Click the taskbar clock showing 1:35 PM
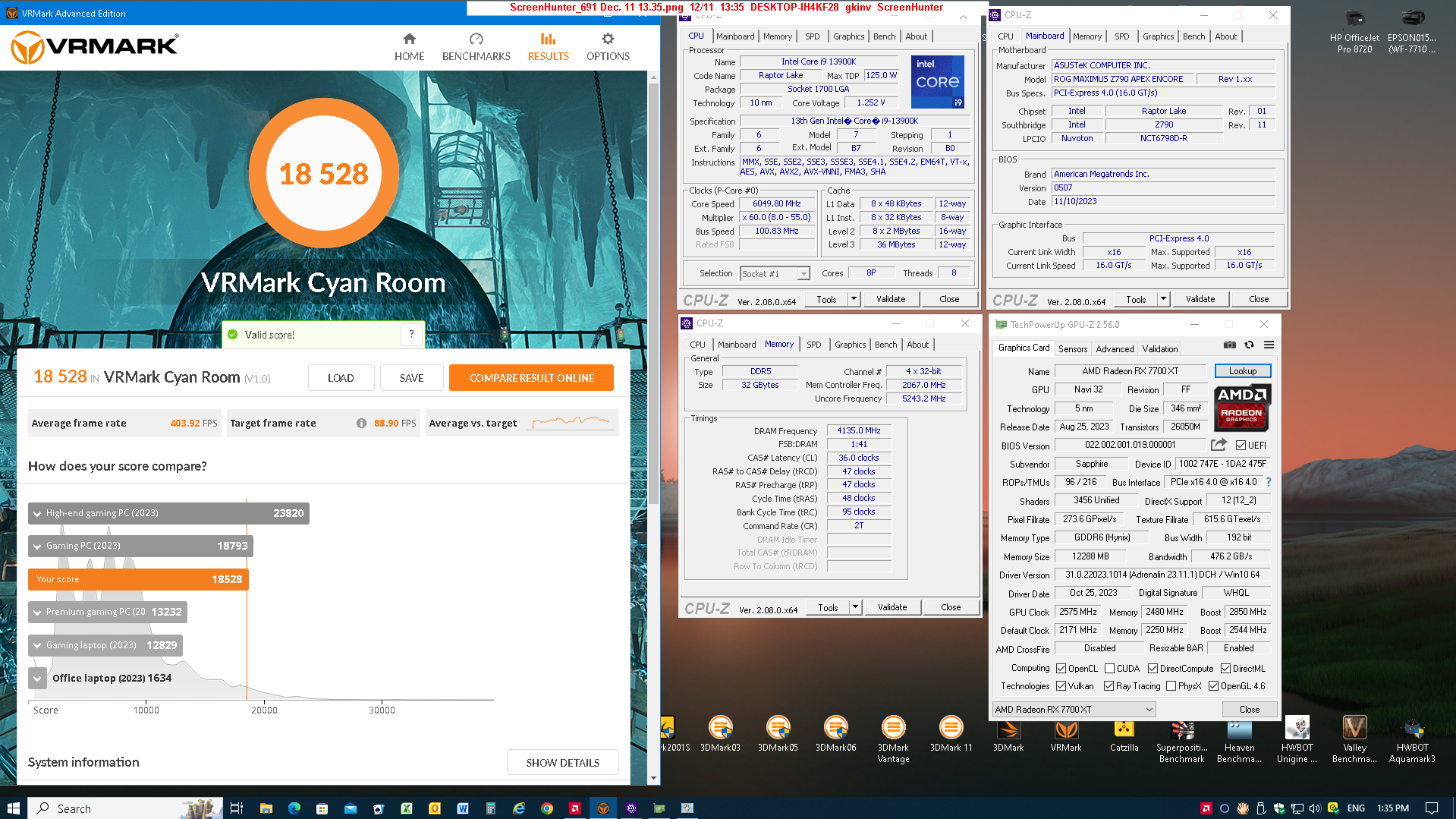Screen dimensions: 1456x819 [1392, 808]
